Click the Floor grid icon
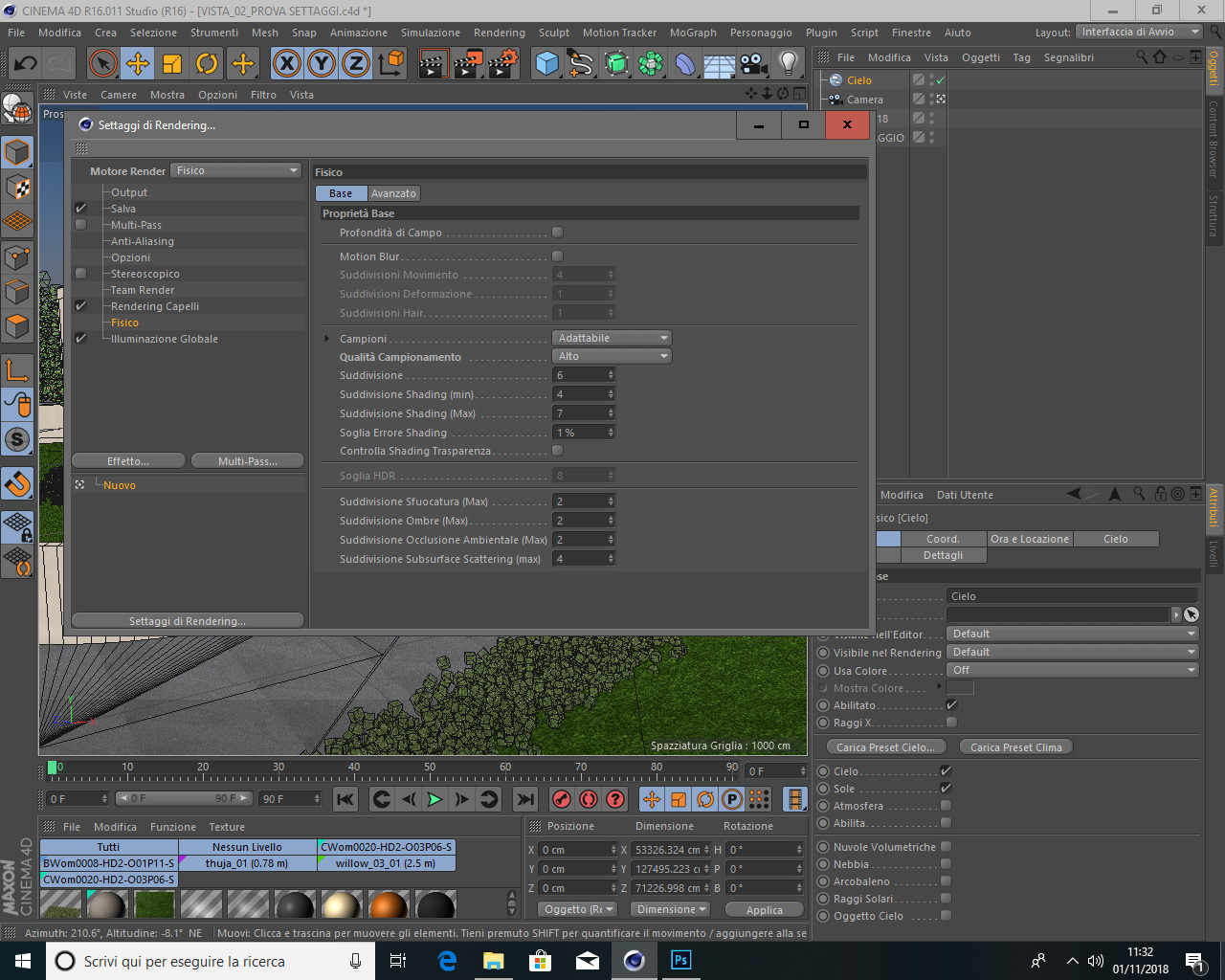This screenshot has width=1225, height=980. (720, 64)
